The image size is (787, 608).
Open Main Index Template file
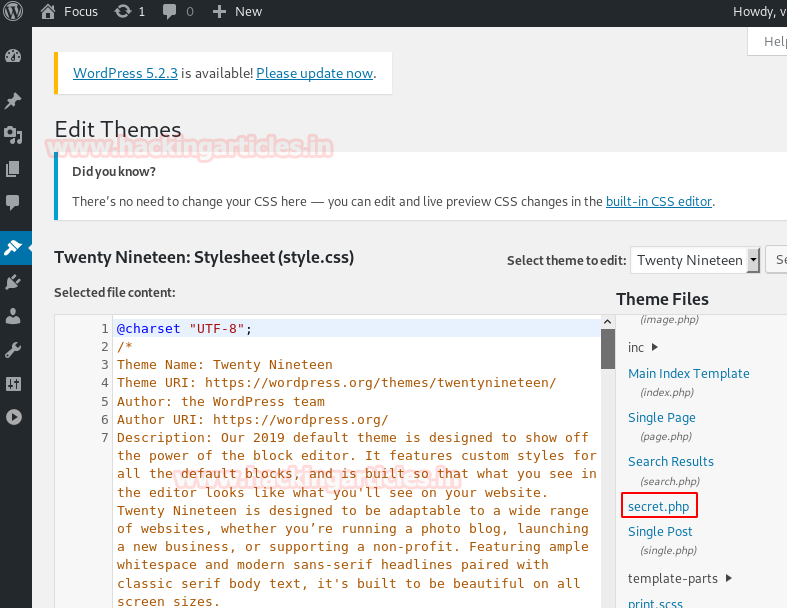pyautogui.click(x=689, y=374)
